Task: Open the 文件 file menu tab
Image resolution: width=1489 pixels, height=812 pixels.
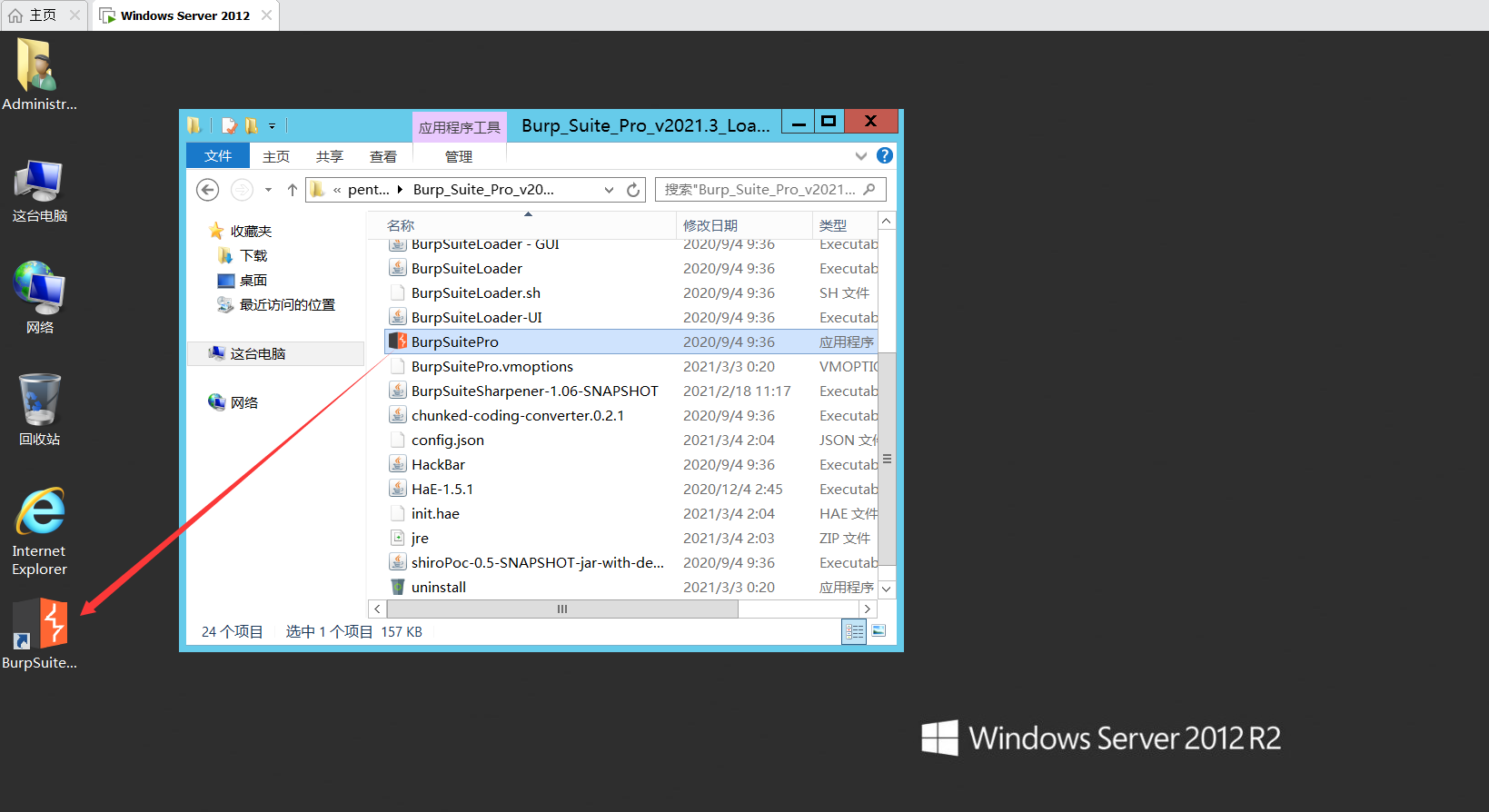Action: point(218,156)
